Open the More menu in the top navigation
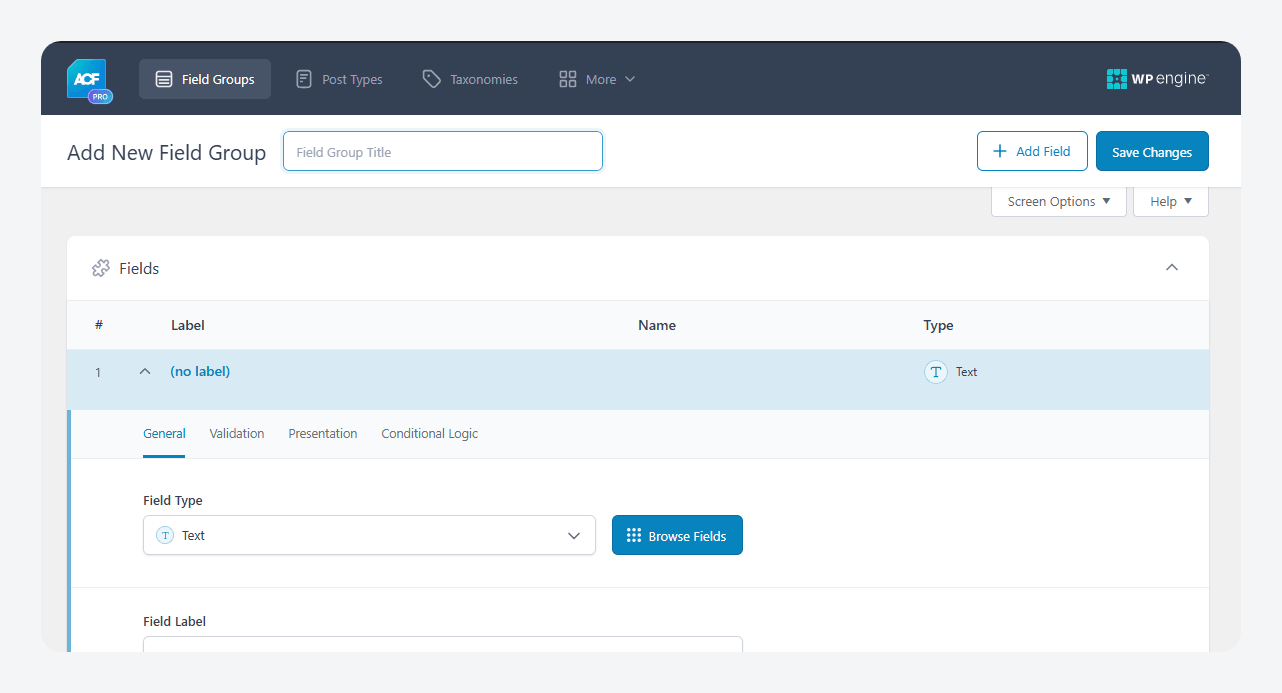Image resolution: width=1282 pixels, height=693 pixels. coord(597,79)
